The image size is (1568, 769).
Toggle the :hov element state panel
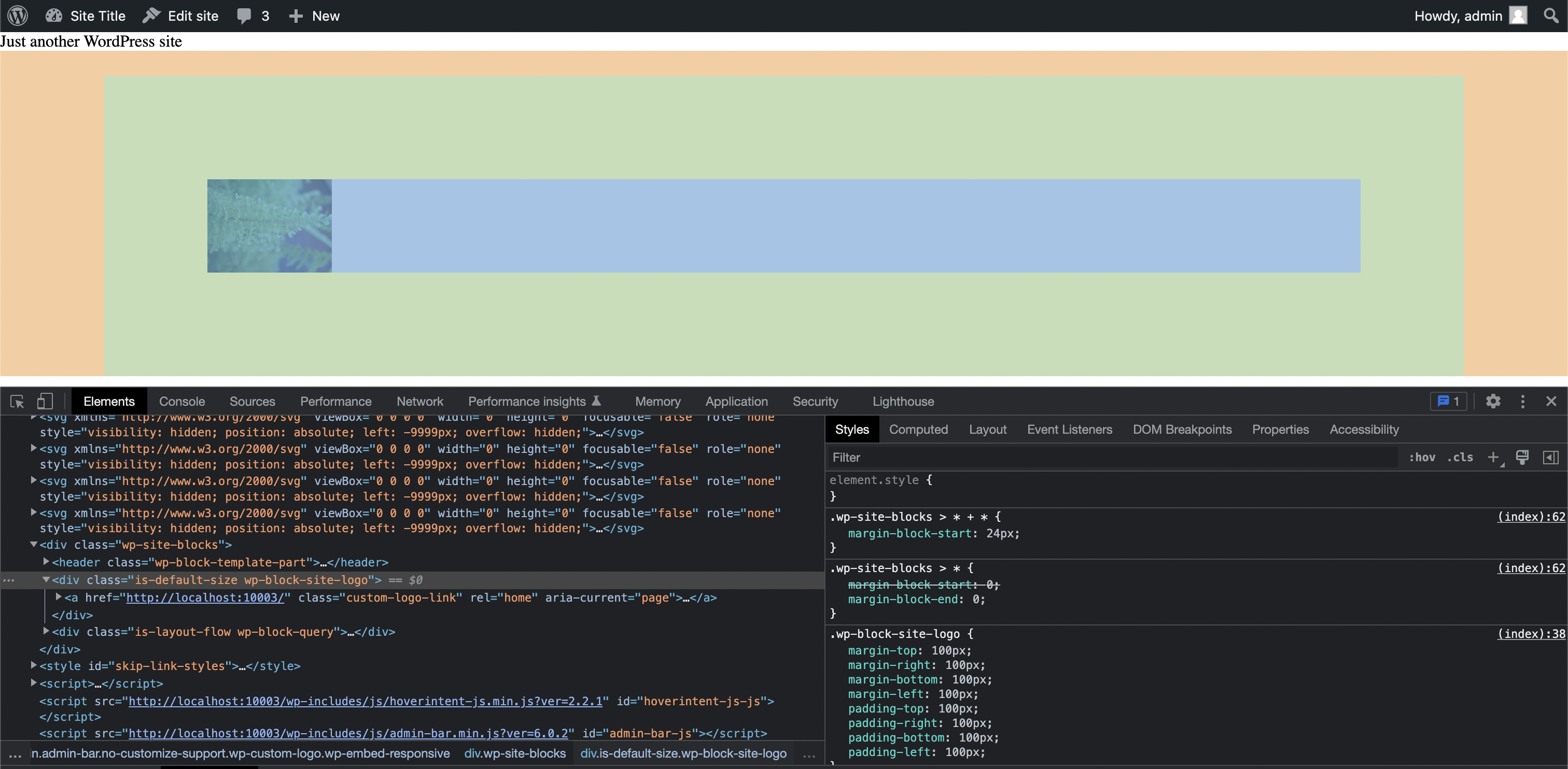click(x=1421, y=458)
